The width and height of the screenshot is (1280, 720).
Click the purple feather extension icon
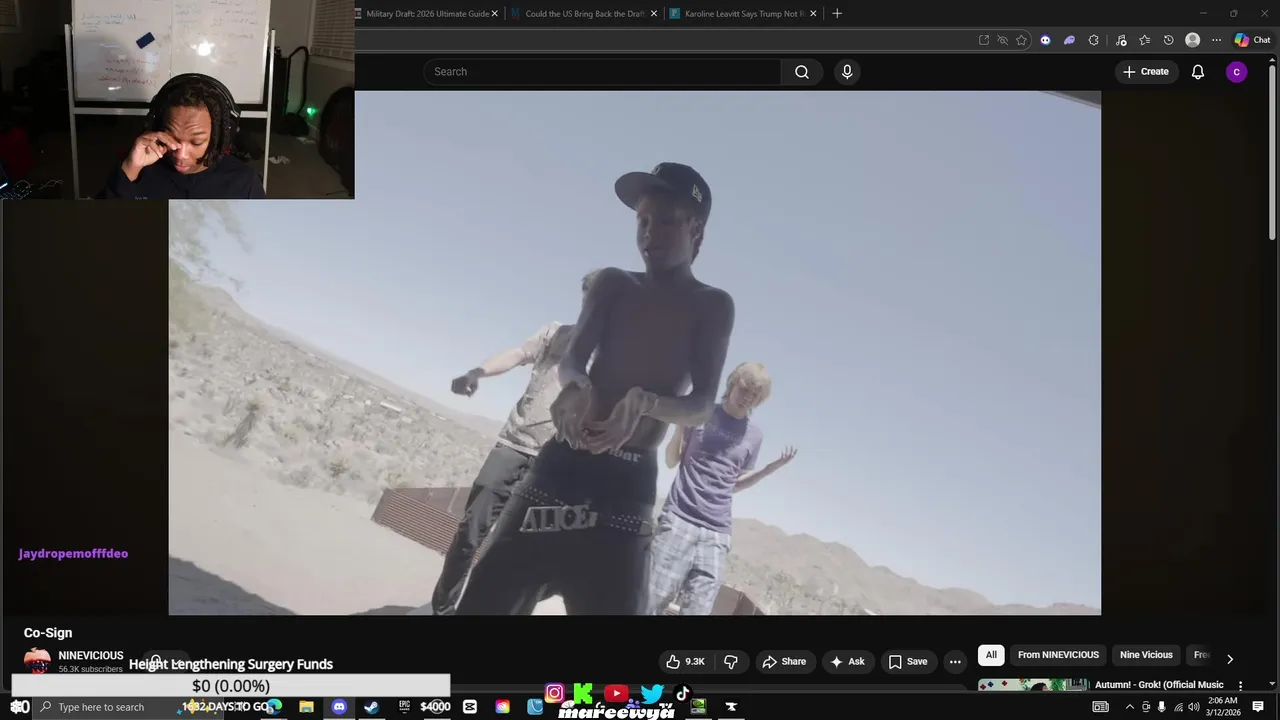click(x=1069, y=40)
